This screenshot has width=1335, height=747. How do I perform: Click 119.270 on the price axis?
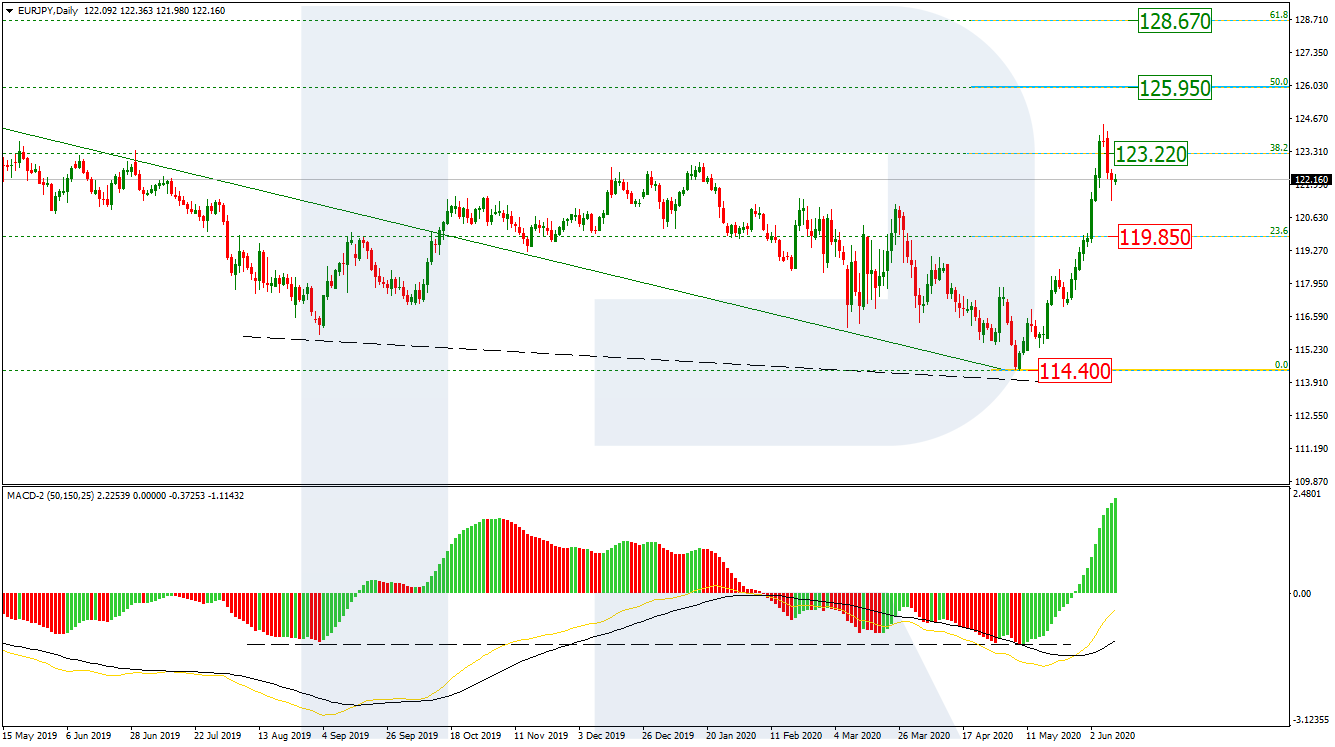click(1310, 251)
